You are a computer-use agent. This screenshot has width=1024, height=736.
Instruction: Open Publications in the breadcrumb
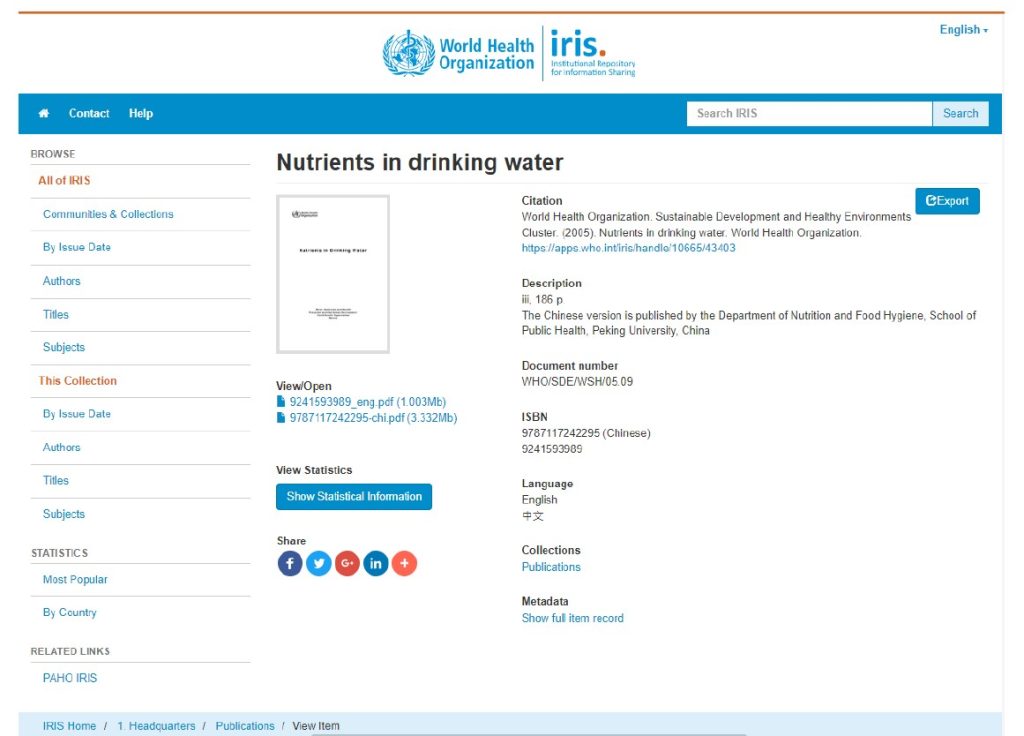pos(245,726)
